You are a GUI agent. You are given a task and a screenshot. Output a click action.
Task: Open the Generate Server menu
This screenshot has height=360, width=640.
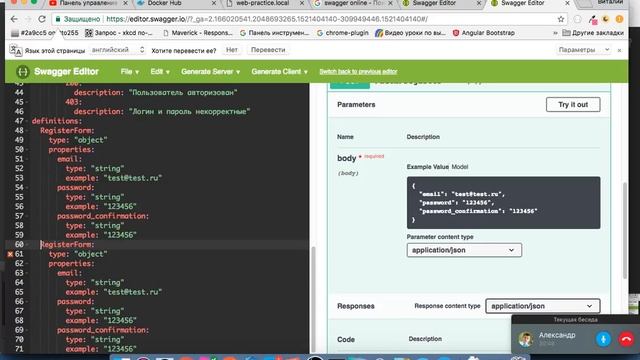[210, 72]
